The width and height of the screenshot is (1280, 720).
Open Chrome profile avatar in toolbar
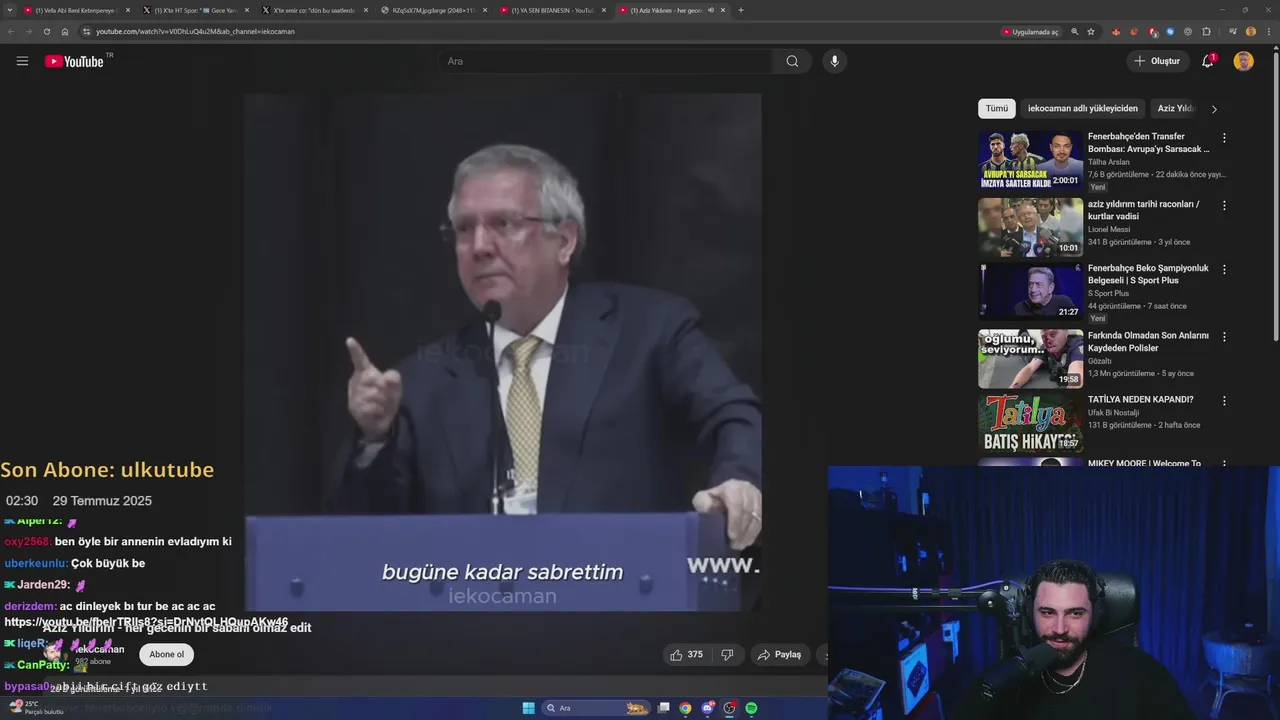[1250, 32]
